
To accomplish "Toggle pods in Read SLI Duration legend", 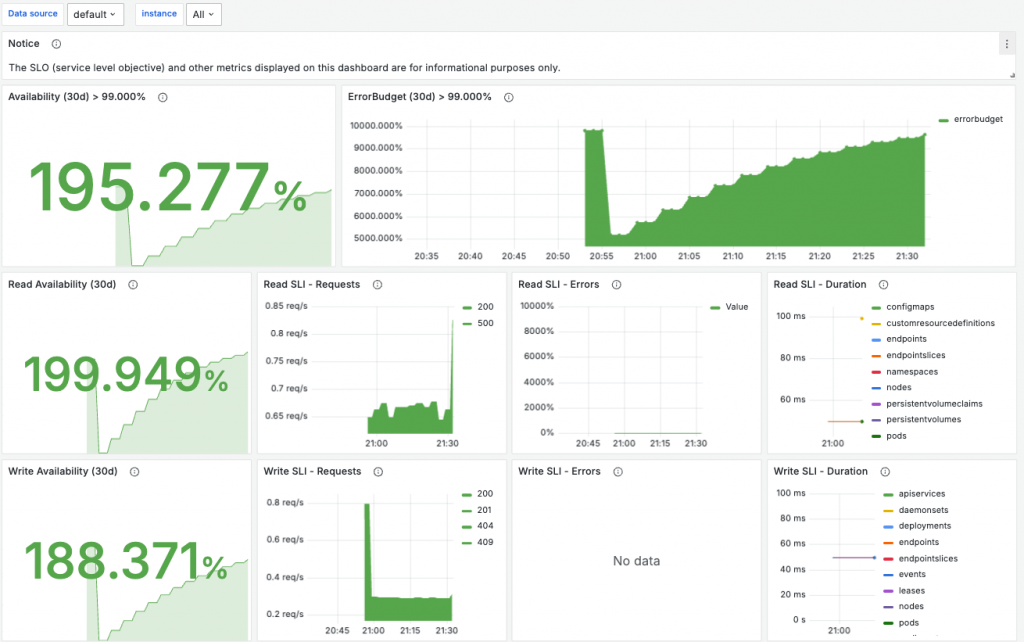I will (x=896, y=436).
